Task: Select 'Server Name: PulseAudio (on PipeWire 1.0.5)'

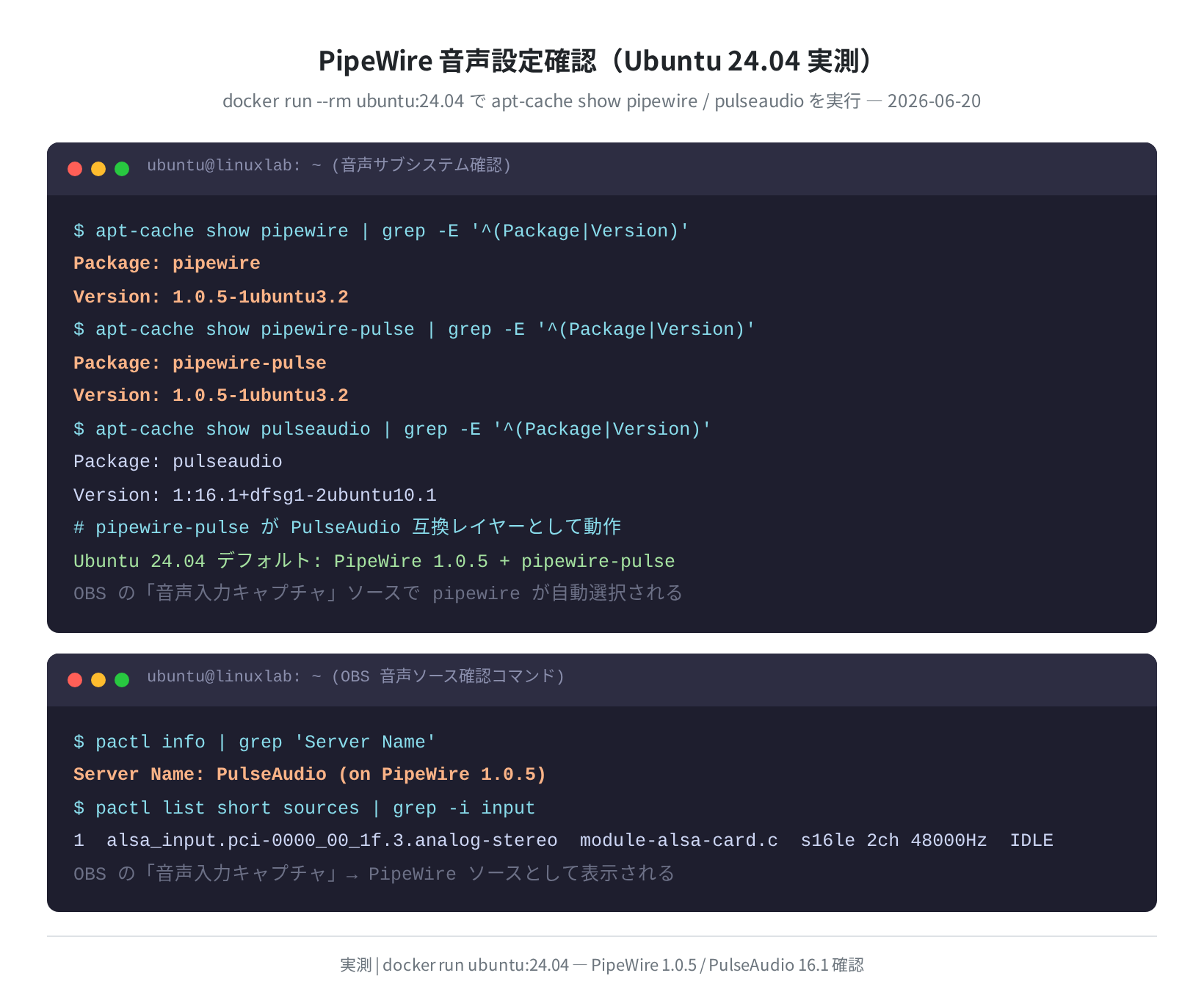Action: click(310, 775)
